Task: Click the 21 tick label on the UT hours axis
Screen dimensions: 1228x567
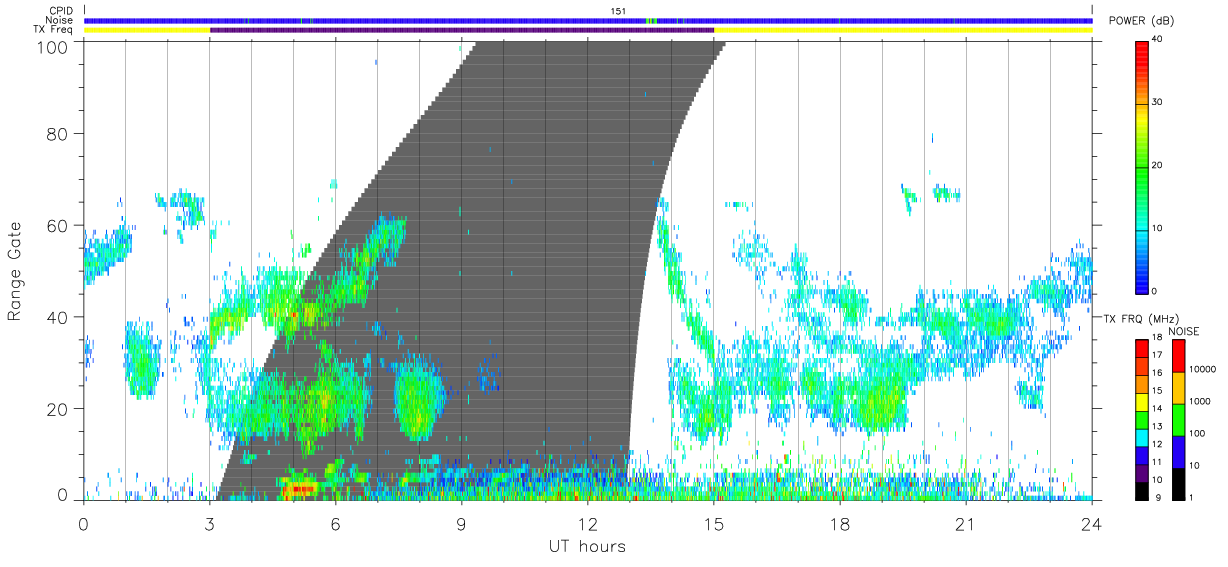Action: [x=966, y=523]
